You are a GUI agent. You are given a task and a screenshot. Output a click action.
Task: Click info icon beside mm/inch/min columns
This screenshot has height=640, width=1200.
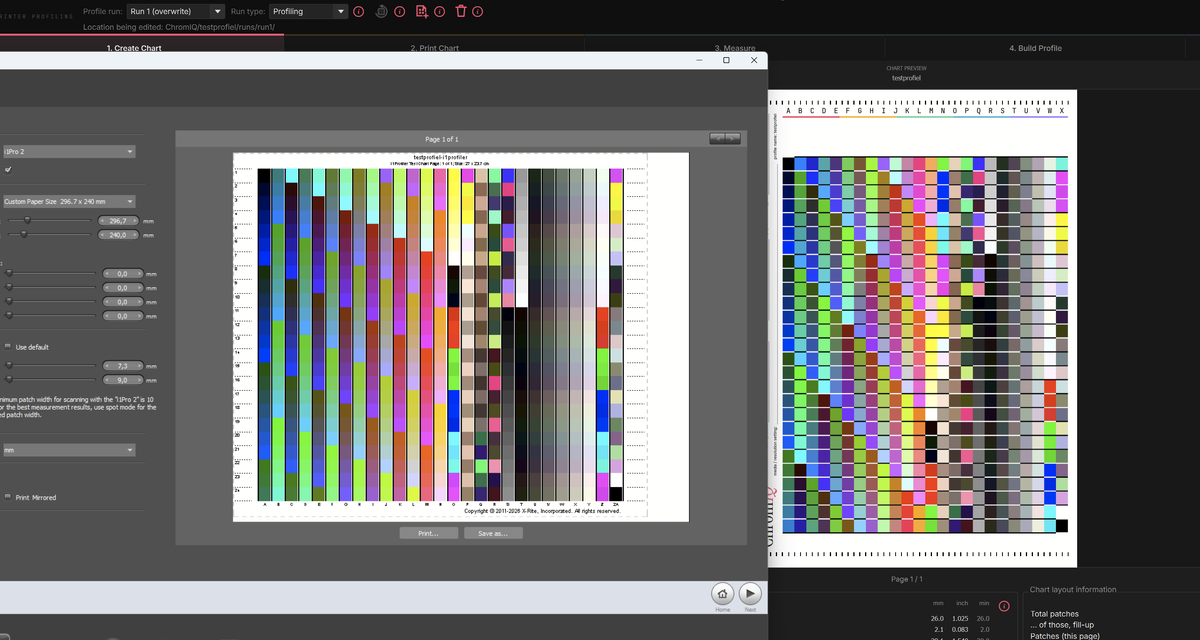[x=1004, y=607]
